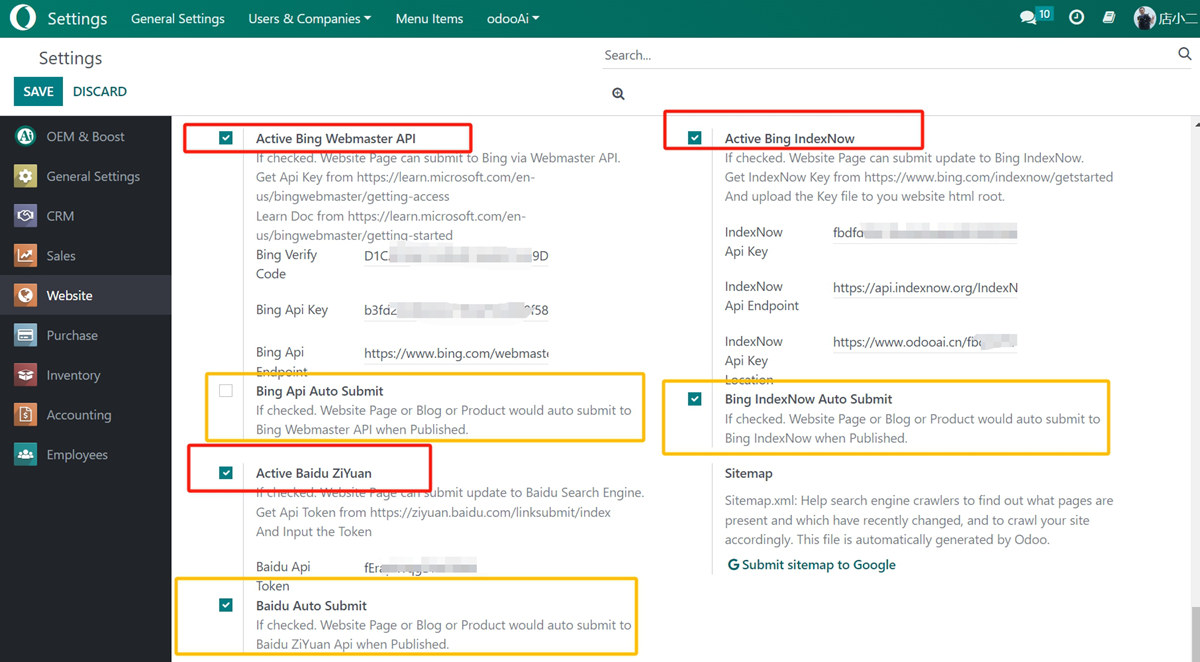Click the Inventory box icon
1200x662 pixels.
point(26,376)
